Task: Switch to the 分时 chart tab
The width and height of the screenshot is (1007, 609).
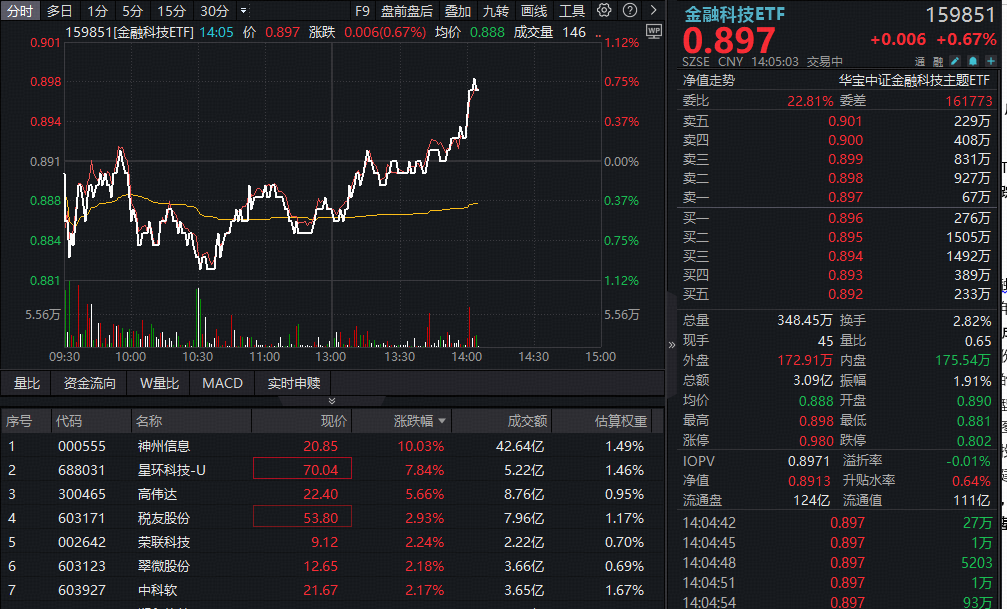Action: [21, 11]
